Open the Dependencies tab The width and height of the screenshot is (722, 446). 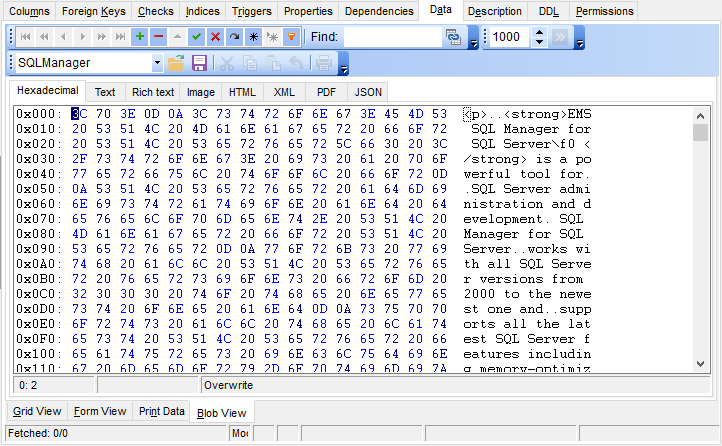click(x=379, y=11)
